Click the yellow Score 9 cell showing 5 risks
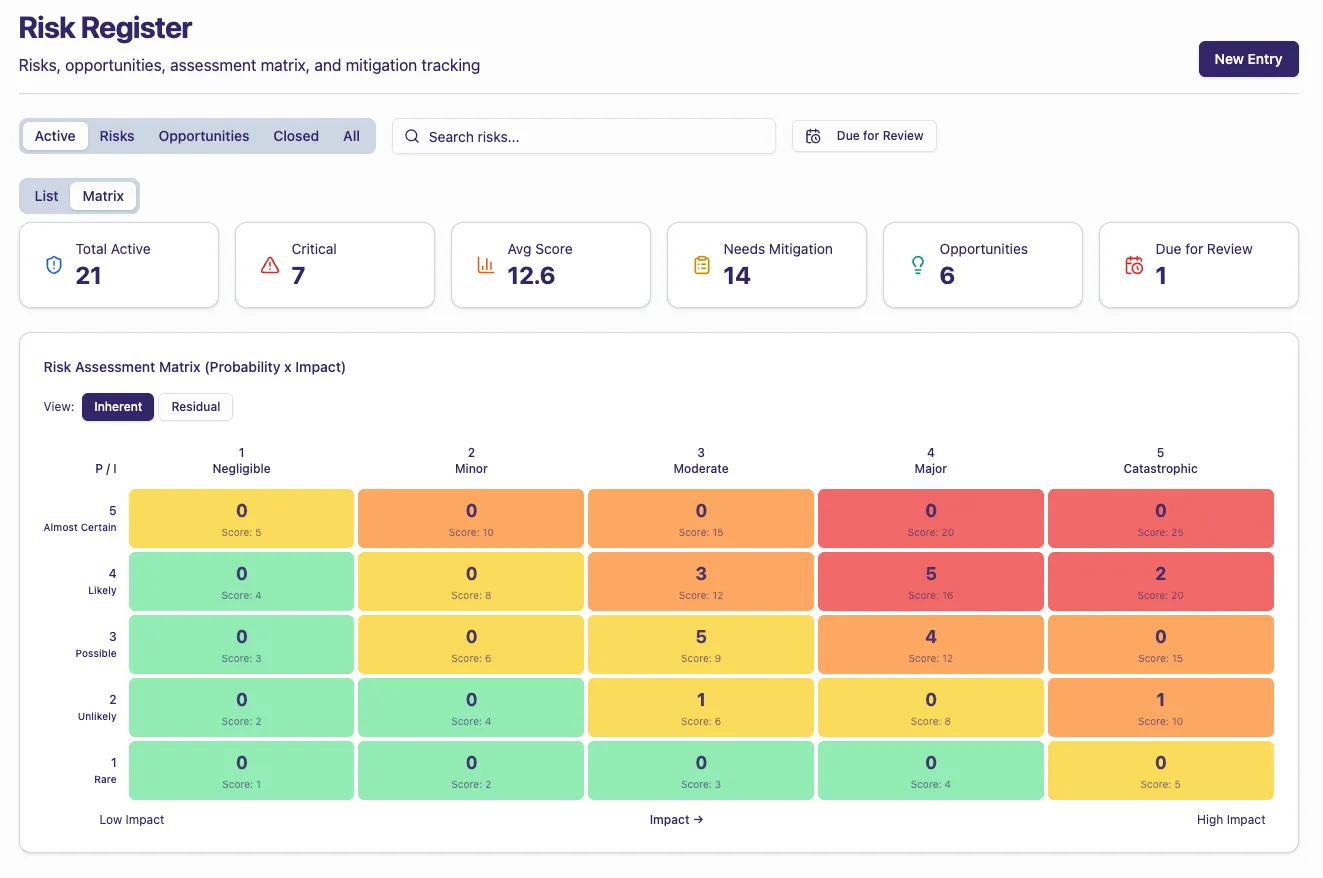1323x878 pixels. click(700, 644)
